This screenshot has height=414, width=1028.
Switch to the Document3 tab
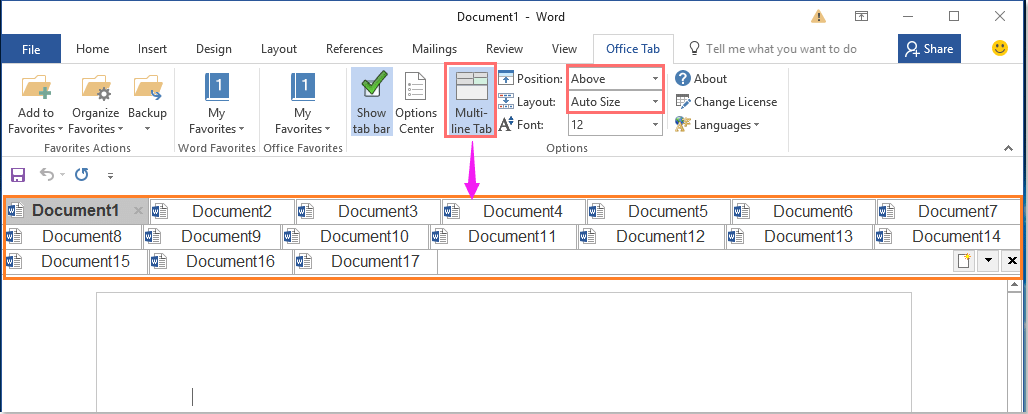tap(368, 211)
